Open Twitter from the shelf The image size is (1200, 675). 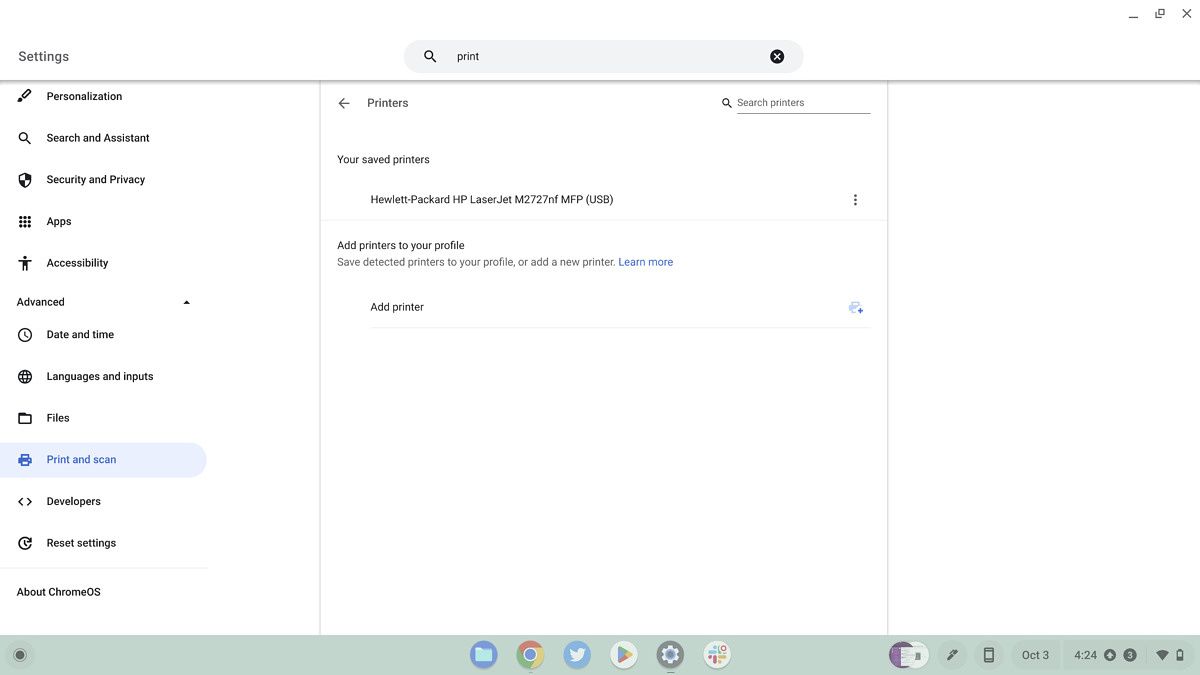click(576, 654)
